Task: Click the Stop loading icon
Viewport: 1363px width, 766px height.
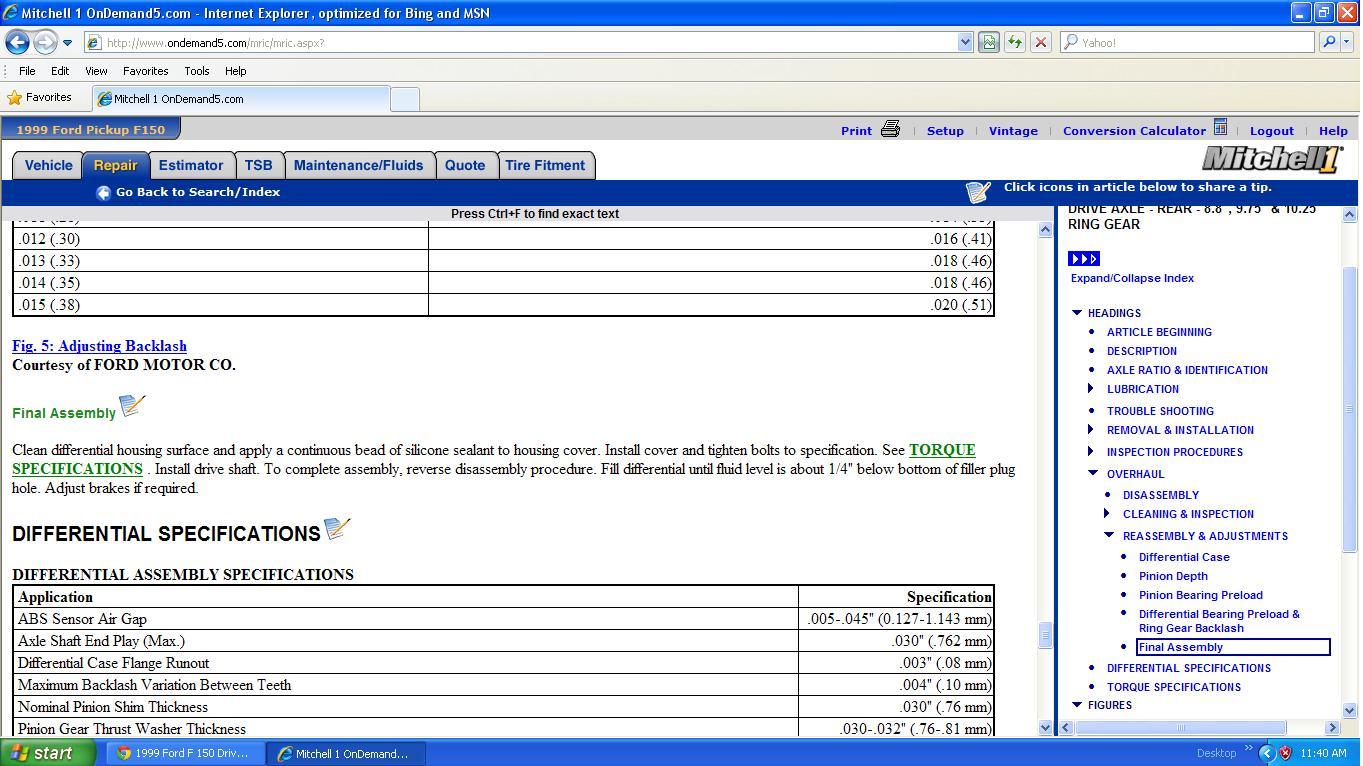Action: (1040, 42)
